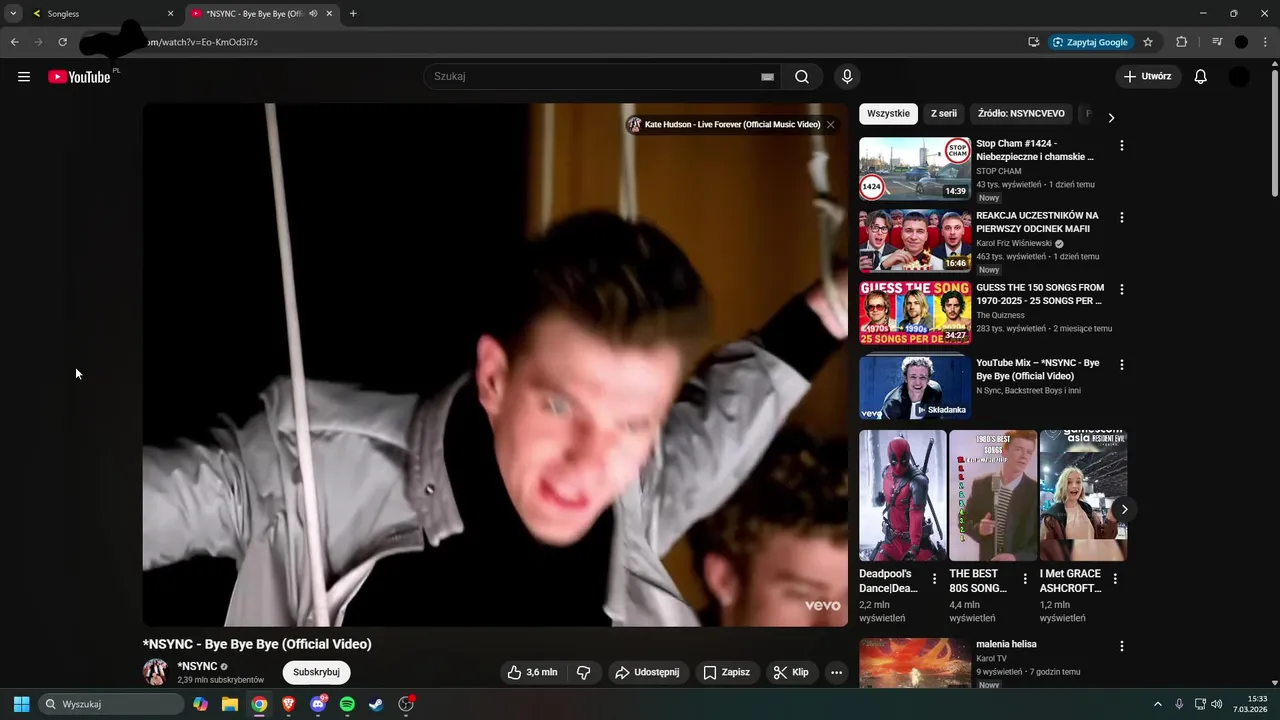Open Discord from the taskbar
The image size is (1280, 720).
coord(318,704)
